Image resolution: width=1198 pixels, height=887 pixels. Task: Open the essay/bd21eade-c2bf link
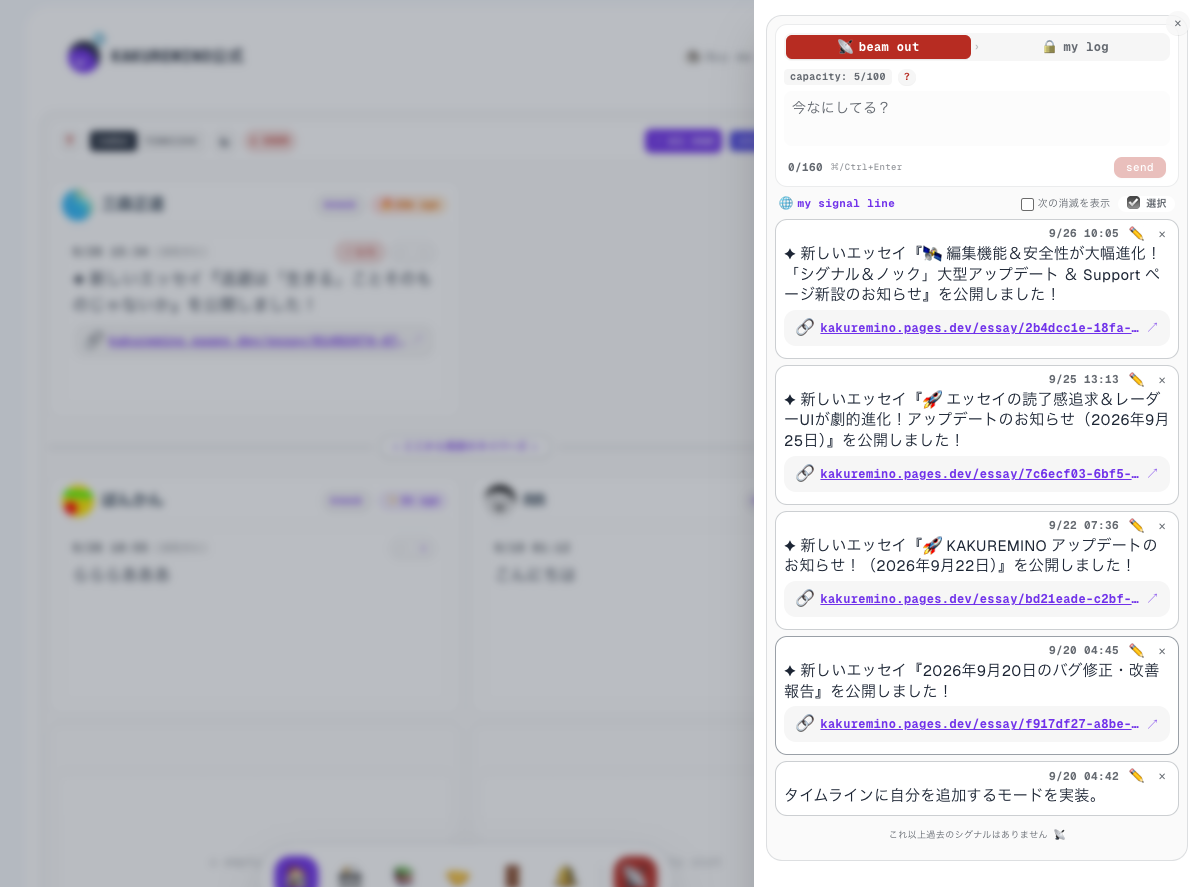979,599
